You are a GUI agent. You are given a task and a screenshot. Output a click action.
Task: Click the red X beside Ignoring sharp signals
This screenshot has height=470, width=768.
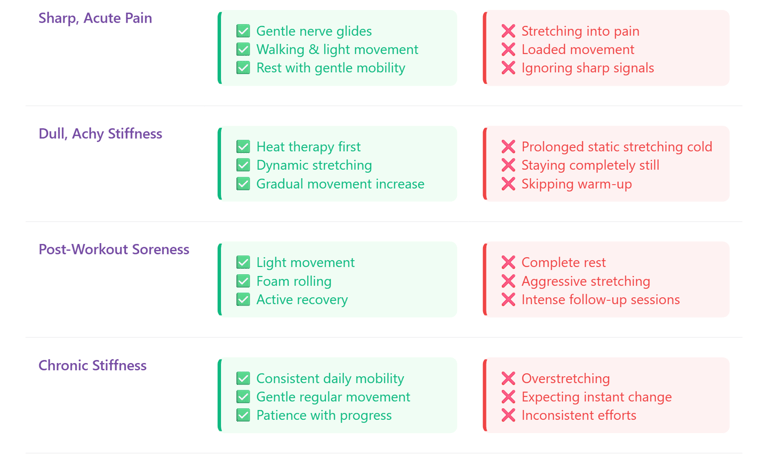(508, 68)
